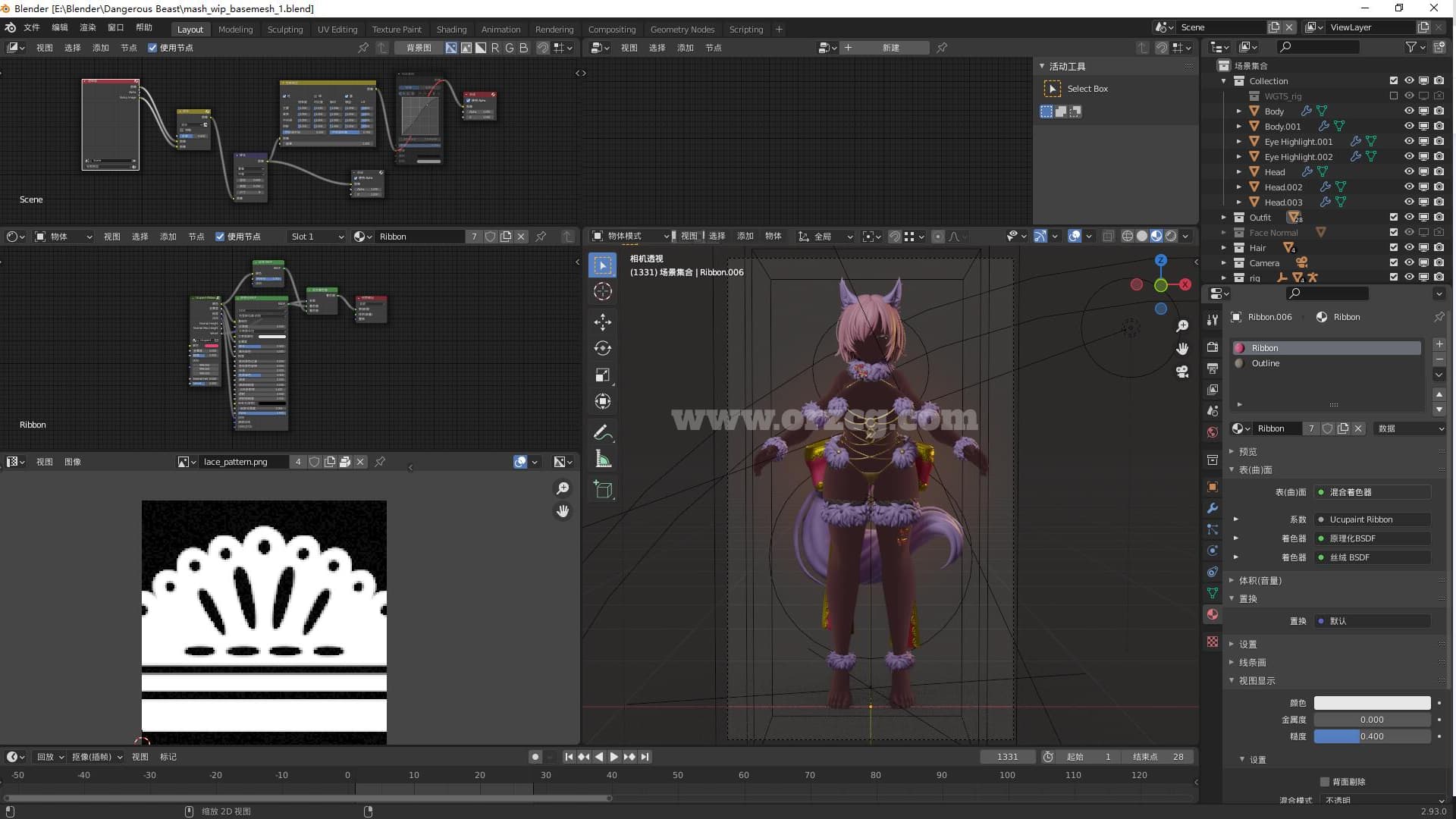
Task: Select the Annotate pencil tool
Action: pos(603,433)
